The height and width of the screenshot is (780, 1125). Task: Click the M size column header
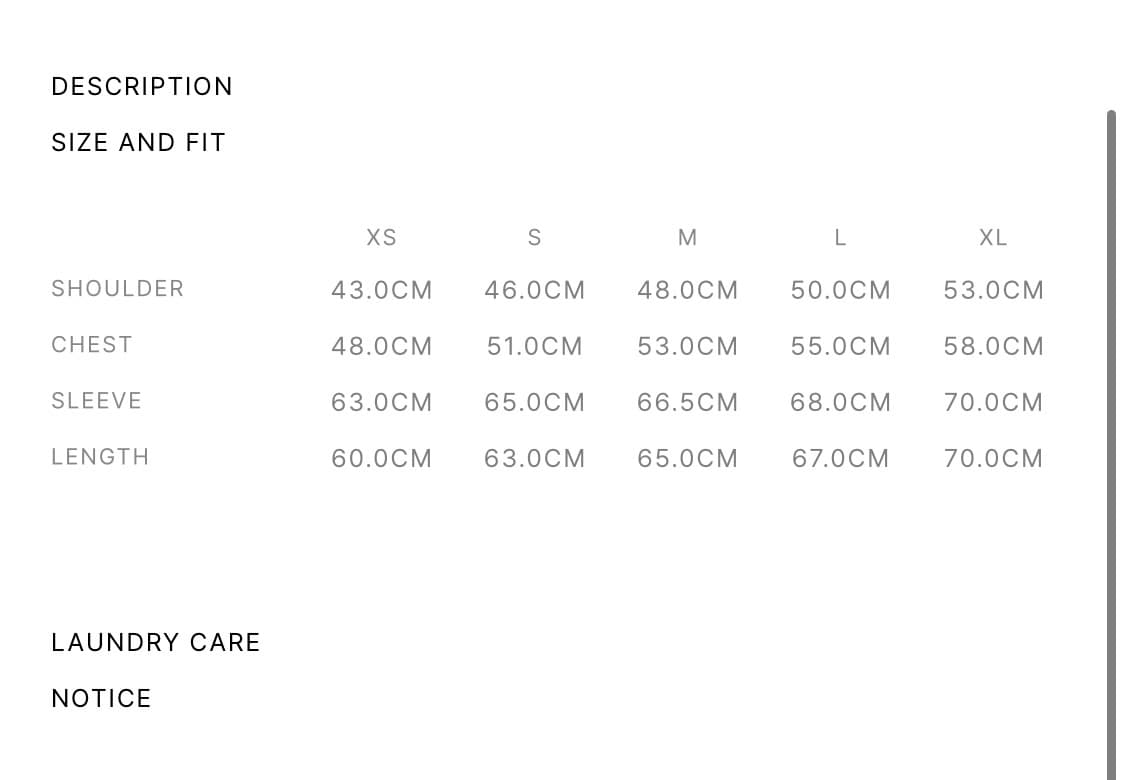(687, 238)
